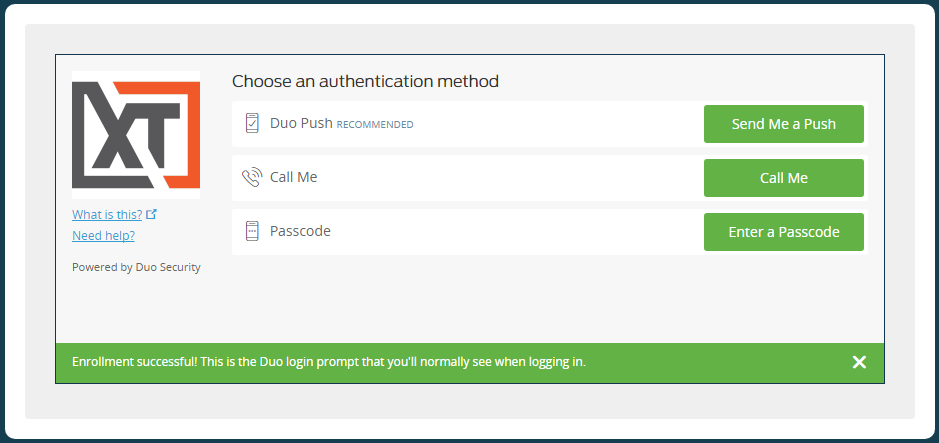939x443 pixels.
Task: Click the Call Me method label text
Action: [x=293, y=177]
